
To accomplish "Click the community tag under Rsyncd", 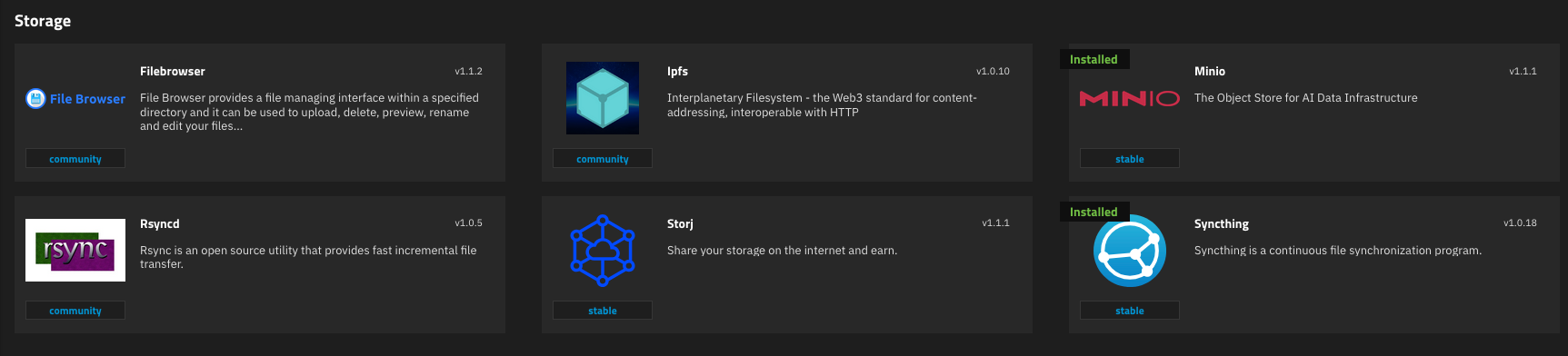I will point(75,311).
